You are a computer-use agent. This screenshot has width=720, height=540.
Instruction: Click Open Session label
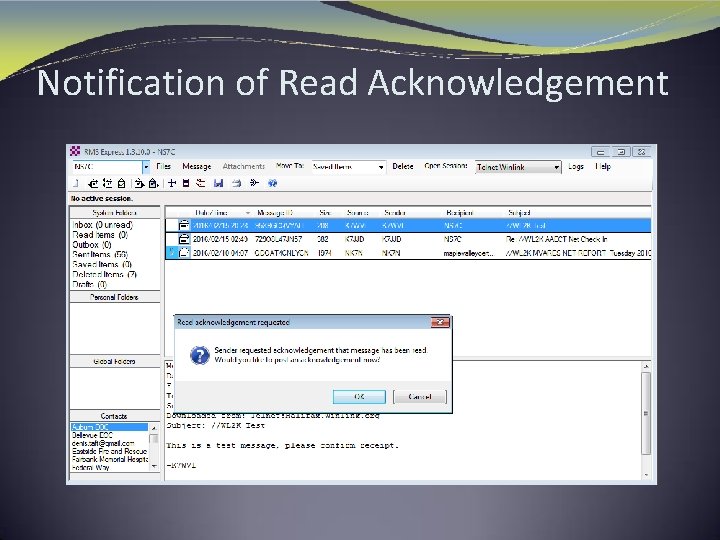coord(445,166)
